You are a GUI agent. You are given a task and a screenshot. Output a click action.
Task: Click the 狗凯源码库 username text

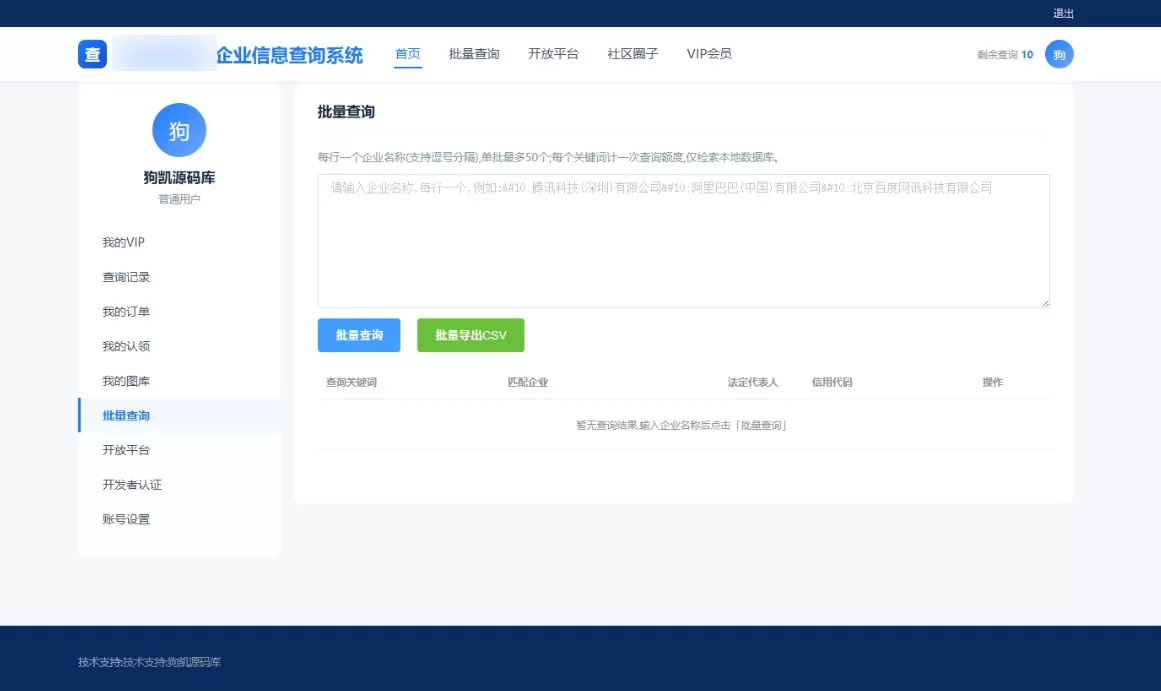point(179,178)
